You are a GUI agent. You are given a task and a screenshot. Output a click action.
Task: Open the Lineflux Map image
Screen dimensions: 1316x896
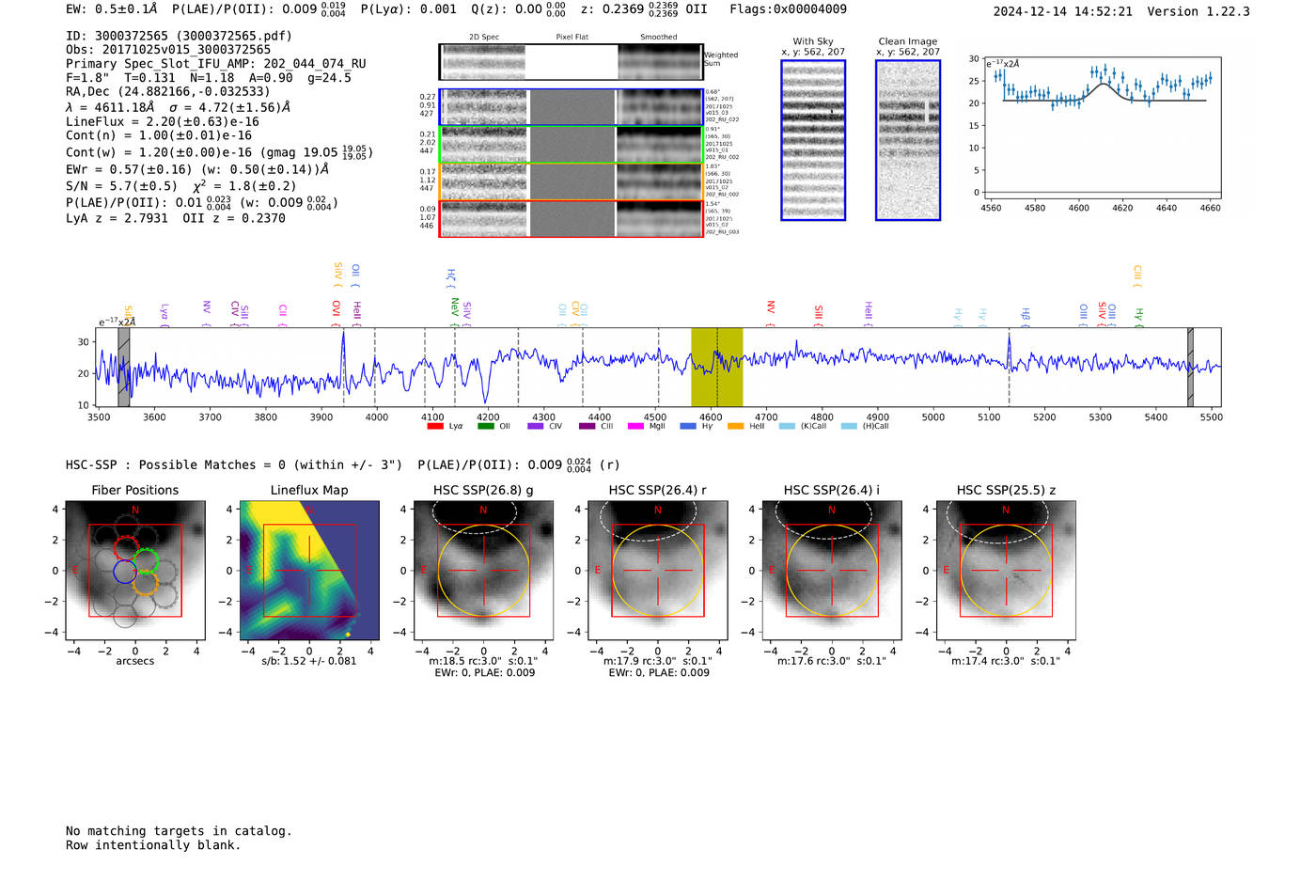(309, 571)
